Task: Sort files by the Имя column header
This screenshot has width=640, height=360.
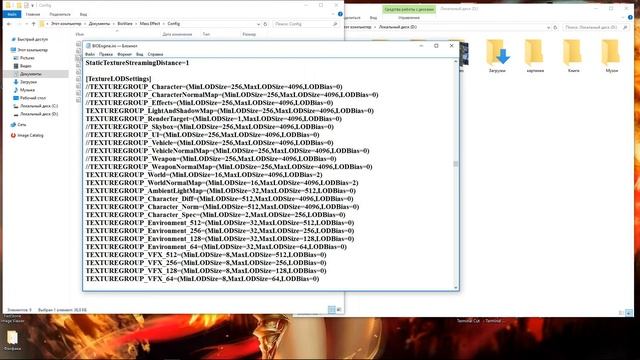Action: point(80,34)
